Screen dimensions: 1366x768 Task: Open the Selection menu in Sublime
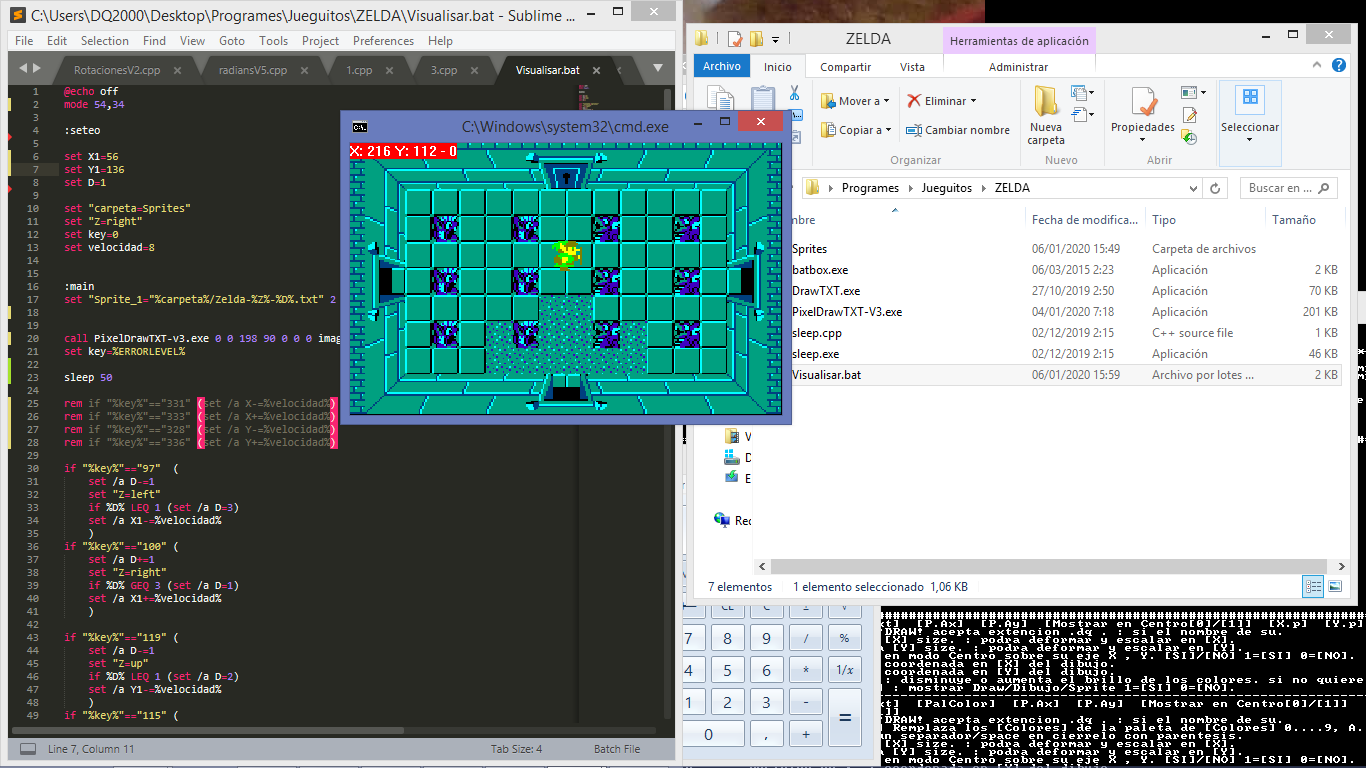[x=105, y=41]
